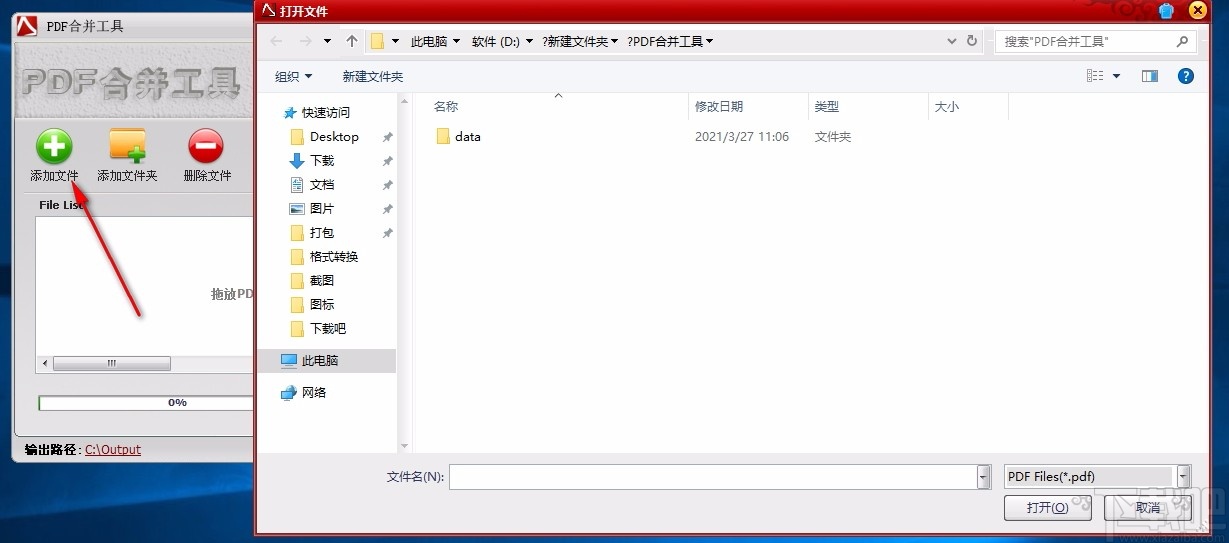
Task: Select the data folder in the file list
Action: click(459, 136)
